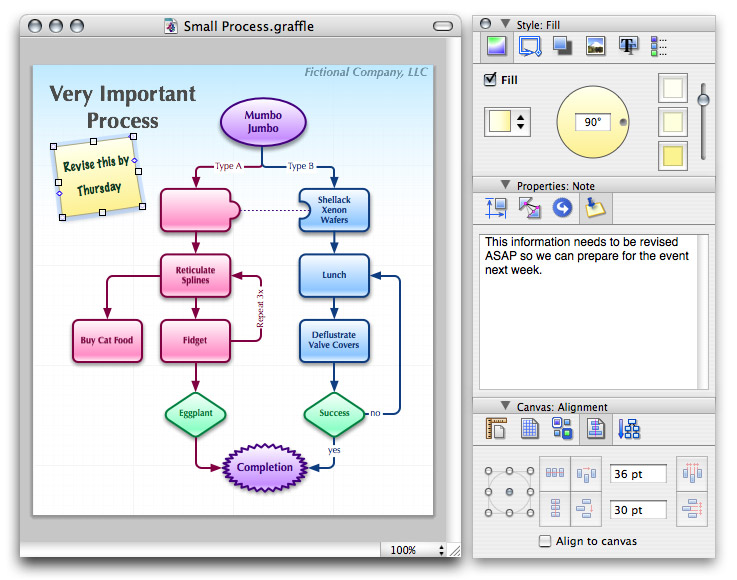Click the 30 pt vertical spacing field
Image resolution: width=737 pixels, height=580 pixels.
click(638, 509)
